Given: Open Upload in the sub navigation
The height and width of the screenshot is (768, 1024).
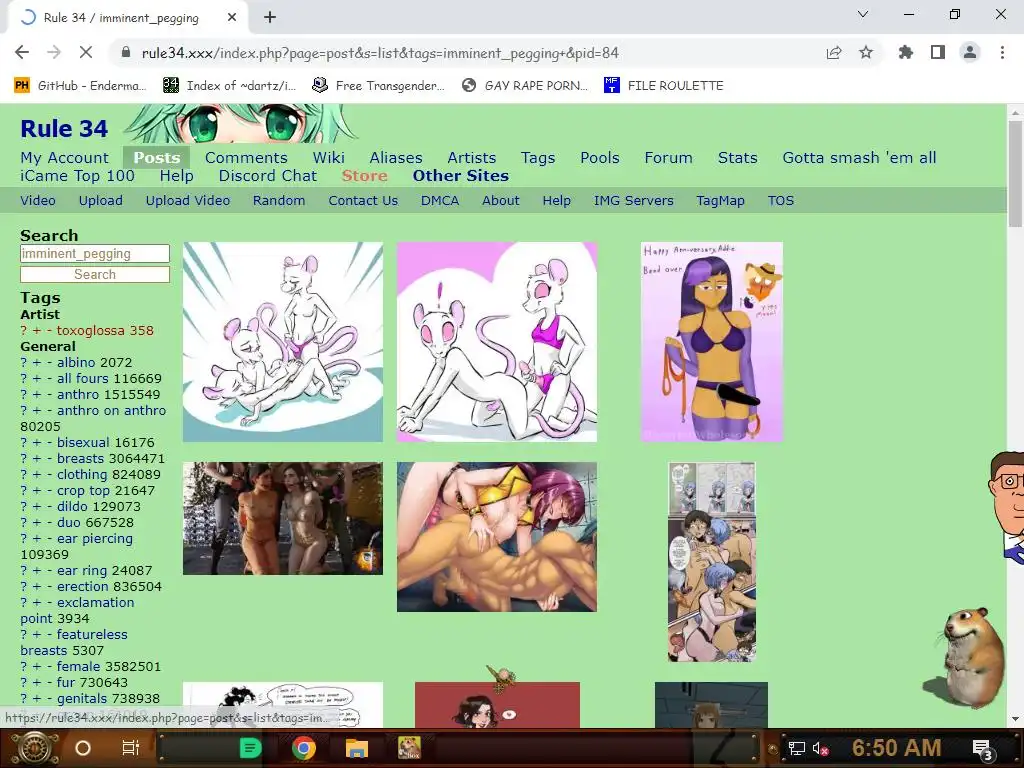Looking at the screenshot, I should [101, 200].
